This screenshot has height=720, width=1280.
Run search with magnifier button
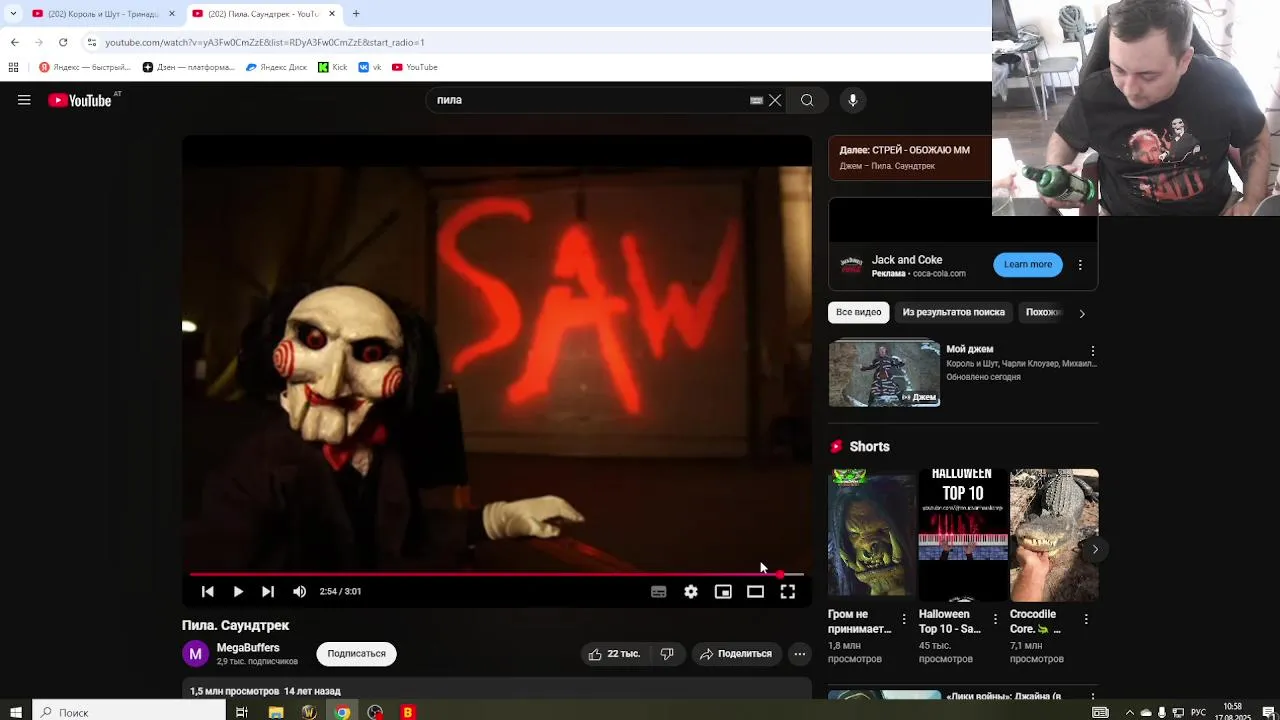pyautogui.click(x=807, y=100)
